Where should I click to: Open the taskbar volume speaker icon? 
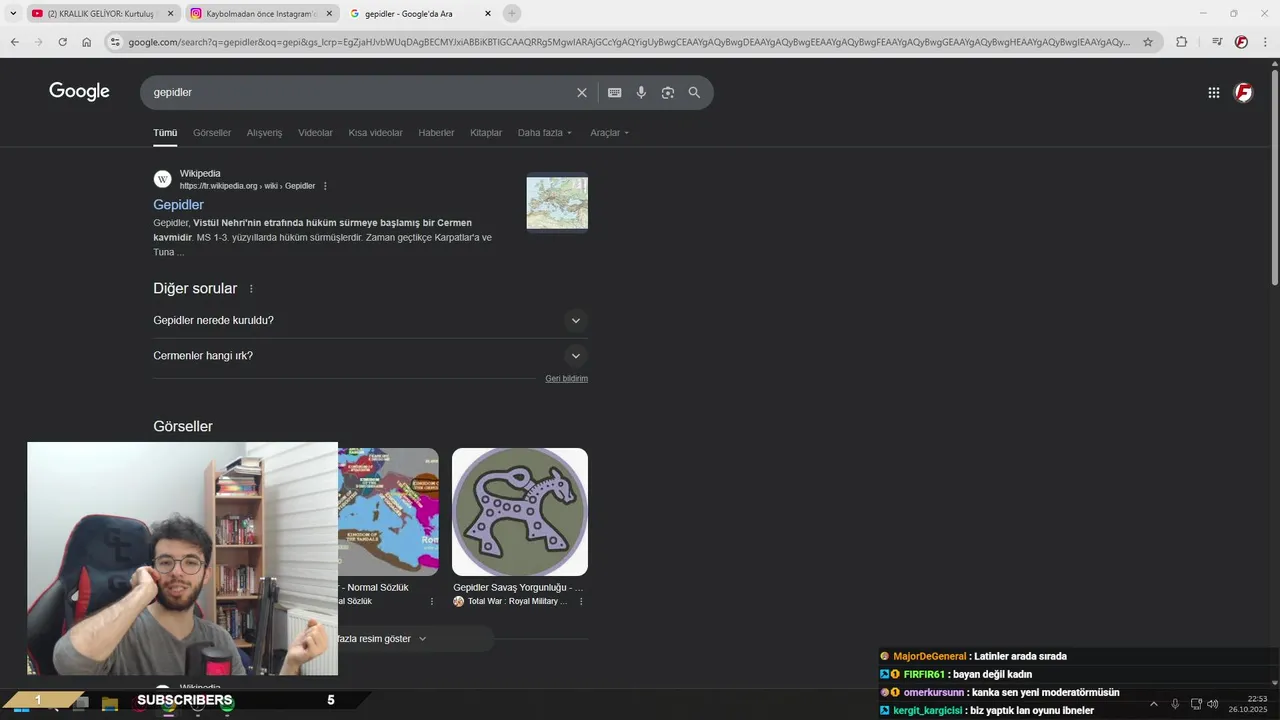pos(1212,704)
